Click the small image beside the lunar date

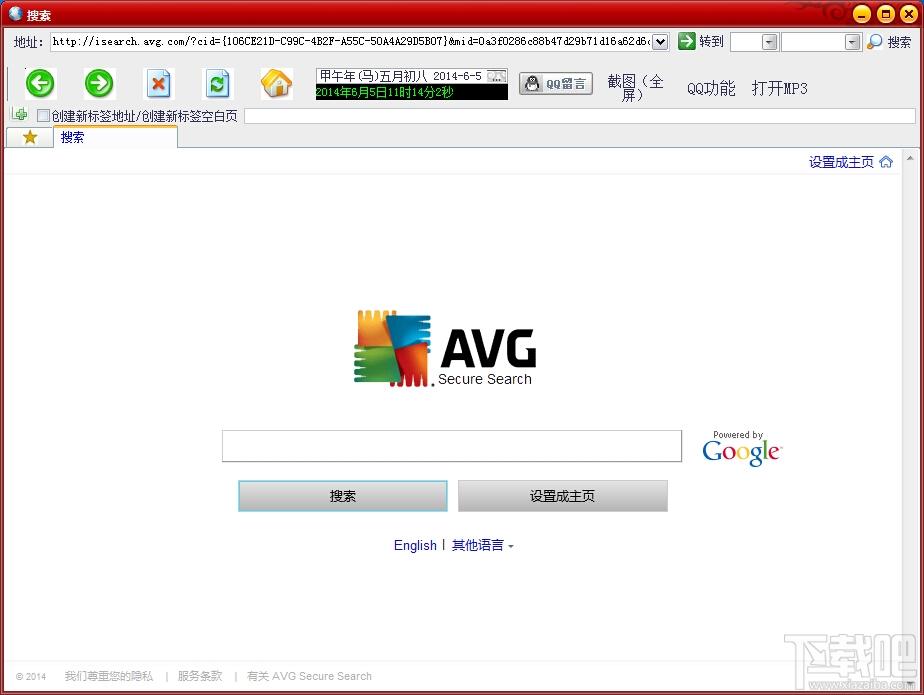click(x=497, y=76)
